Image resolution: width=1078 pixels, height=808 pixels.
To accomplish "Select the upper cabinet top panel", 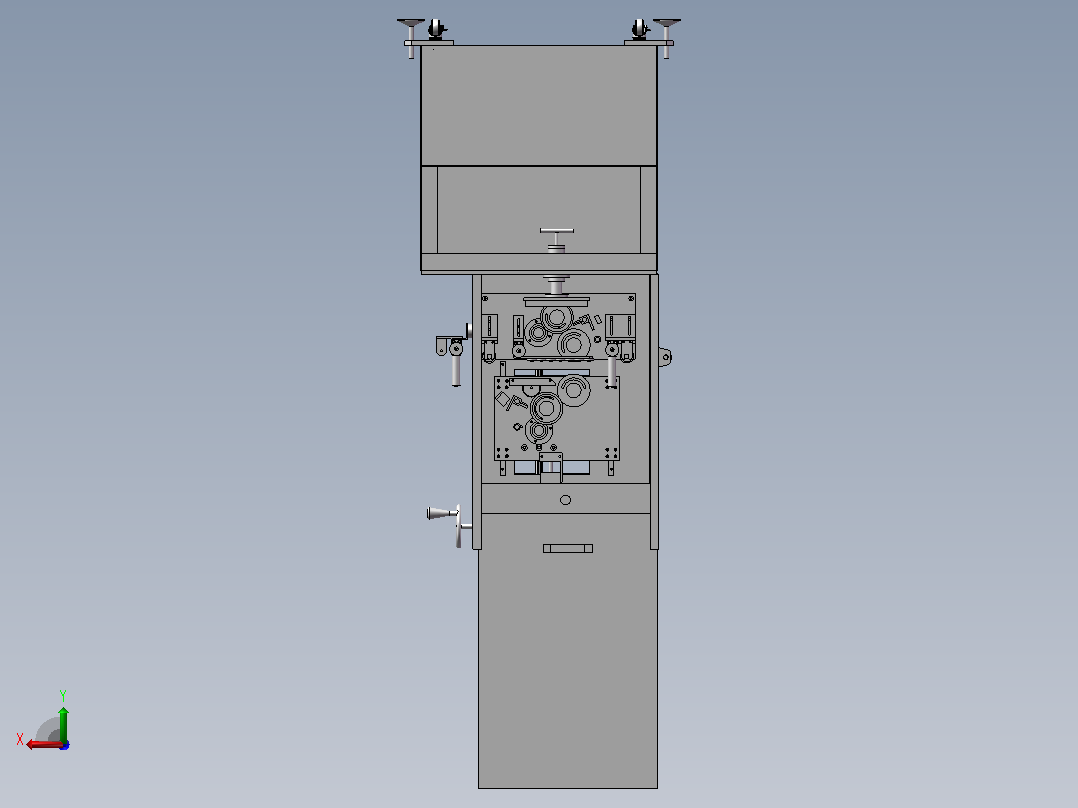I will pos(539,105).
